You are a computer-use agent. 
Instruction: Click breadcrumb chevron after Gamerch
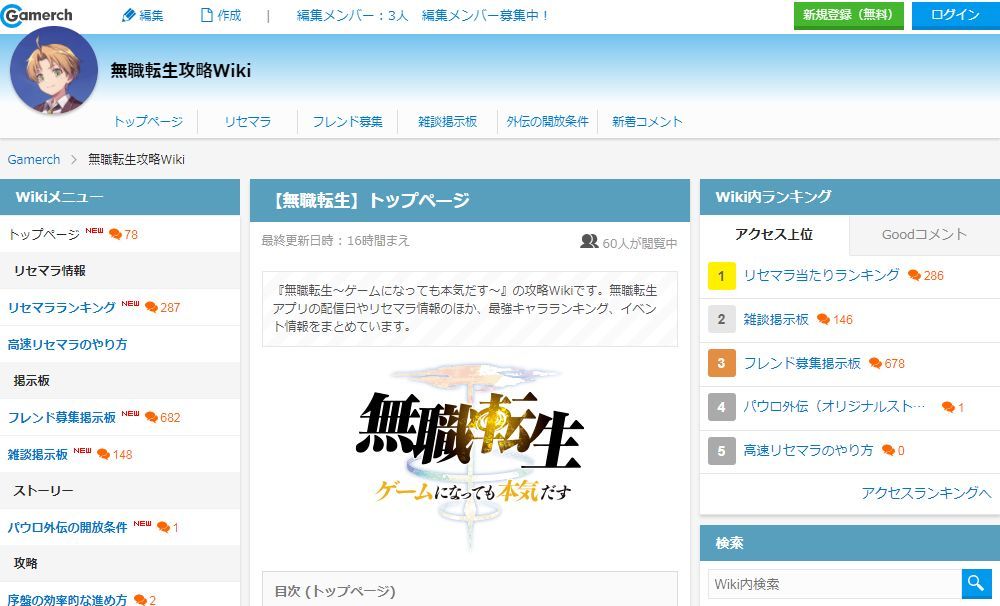74,159
